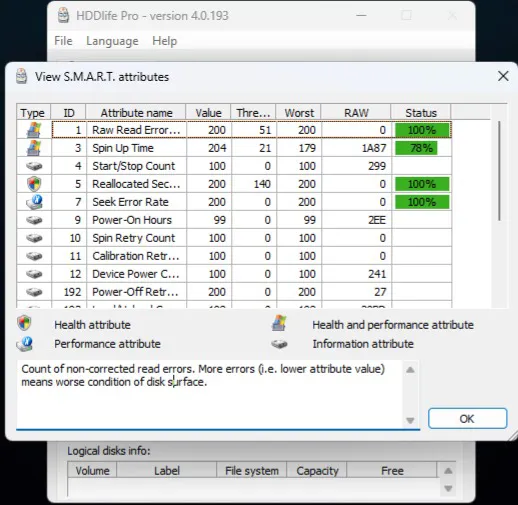518x505 pixels.
Task: Click the Power-Off Retract row disk icon
Action: click(x=34, y=292)
